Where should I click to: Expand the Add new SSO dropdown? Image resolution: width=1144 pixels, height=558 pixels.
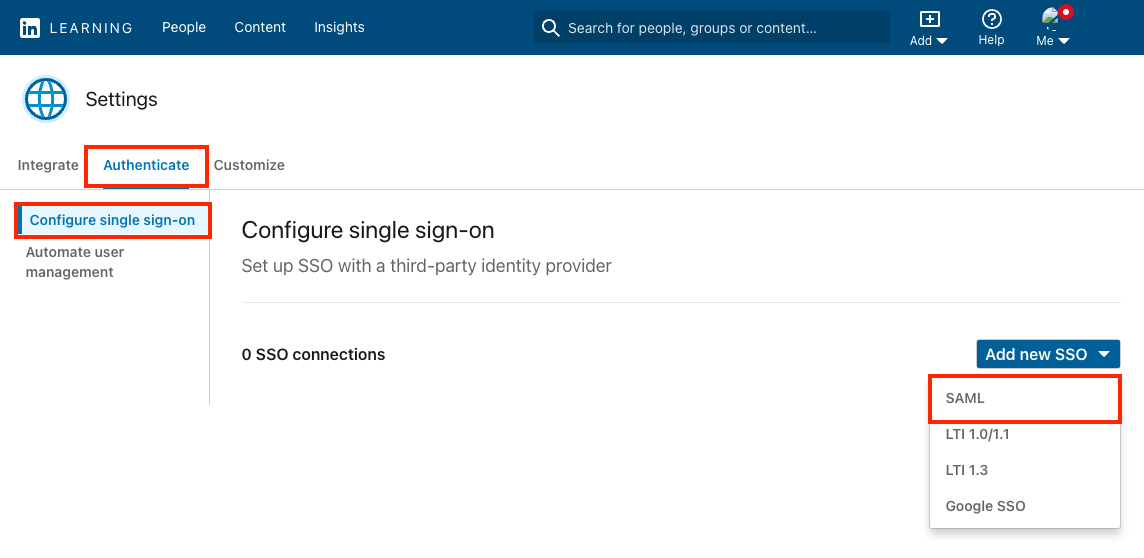[1047, 354]
